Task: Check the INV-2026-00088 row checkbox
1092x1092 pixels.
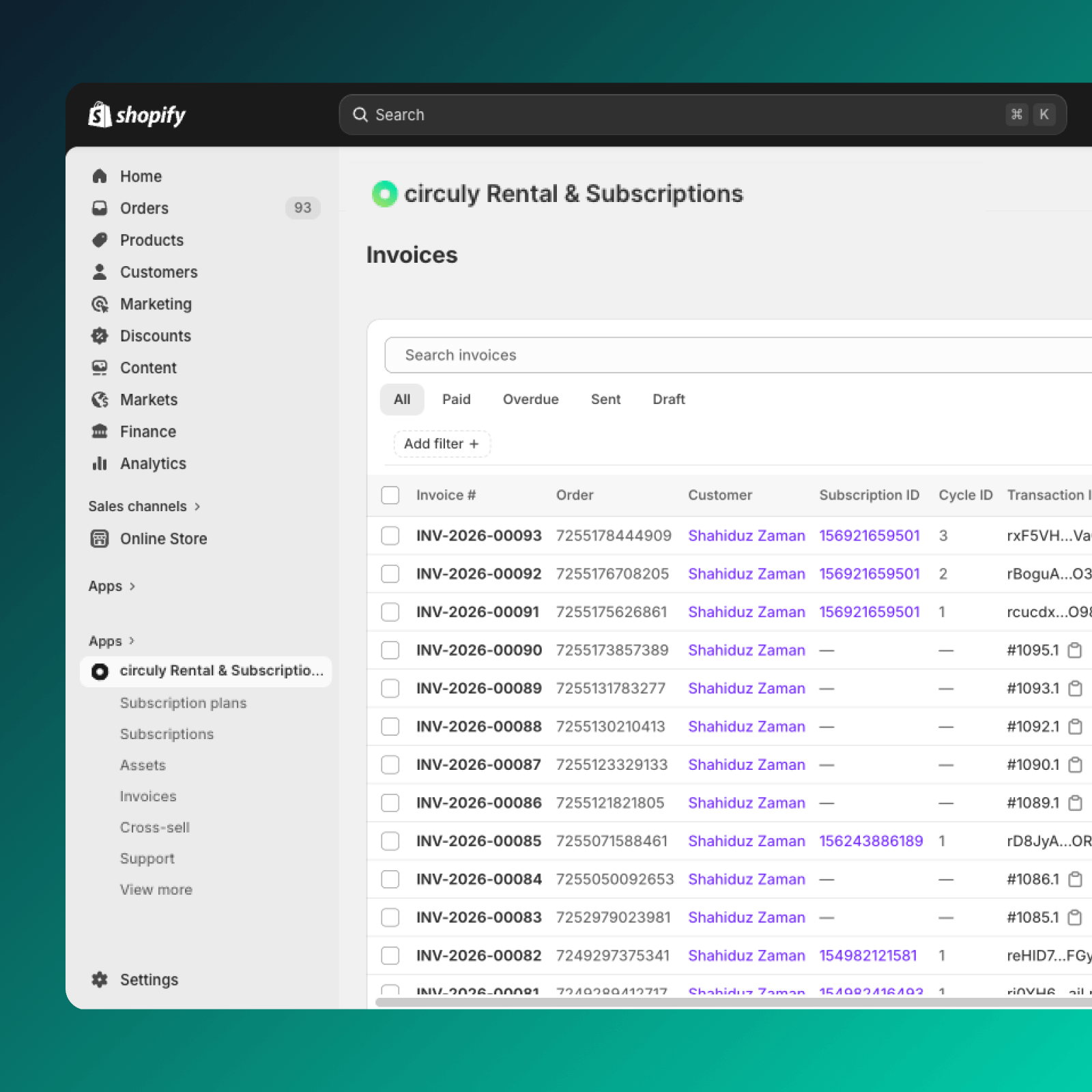Action: tap(390, 727)
